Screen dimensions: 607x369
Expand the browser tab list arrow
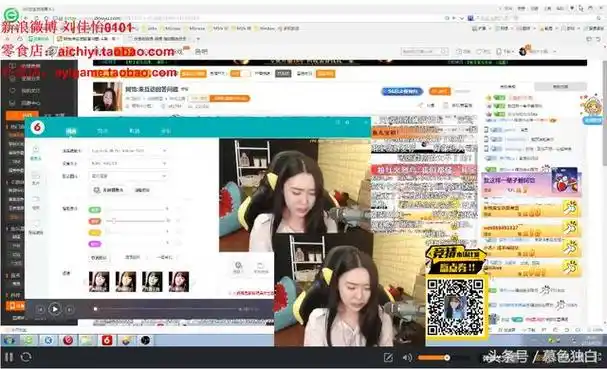click(198, 39)
